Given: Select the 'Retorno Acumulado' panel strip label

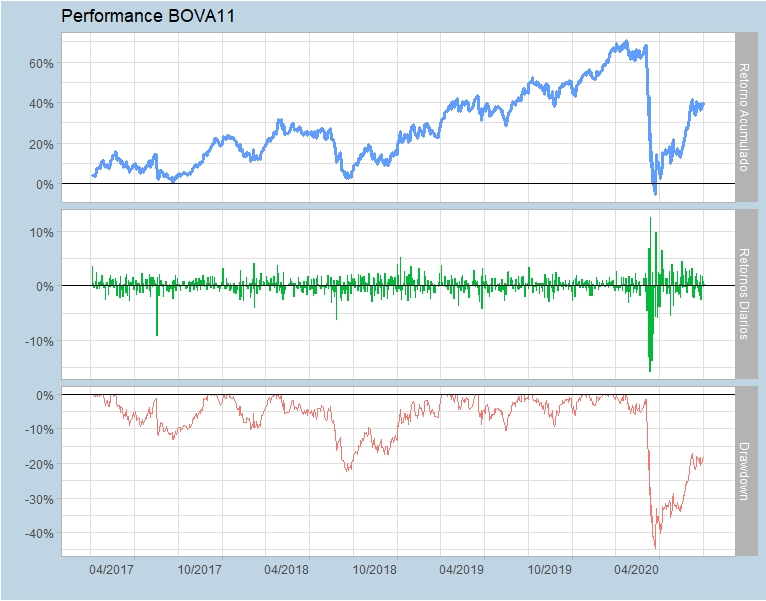Looking at the screenshot, I should tap(743, 117).
